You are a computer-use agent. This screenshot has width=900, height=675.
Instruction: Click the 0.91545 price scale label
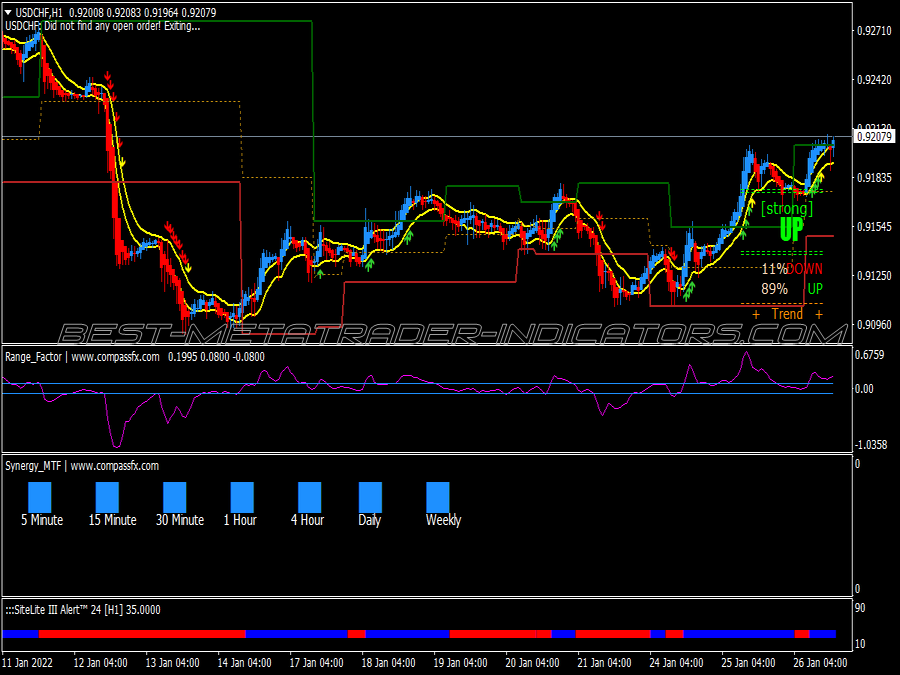[x=874, y=227]
